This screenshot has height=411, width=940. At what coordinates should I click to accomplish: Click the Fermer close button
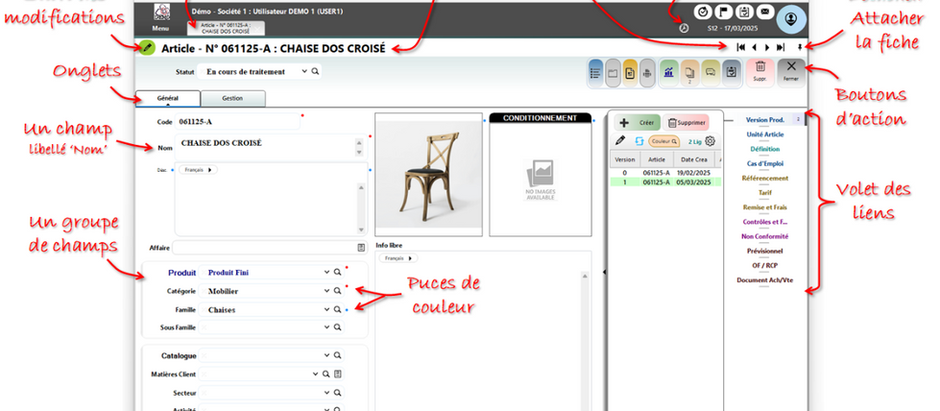click(x=791, y=73)
